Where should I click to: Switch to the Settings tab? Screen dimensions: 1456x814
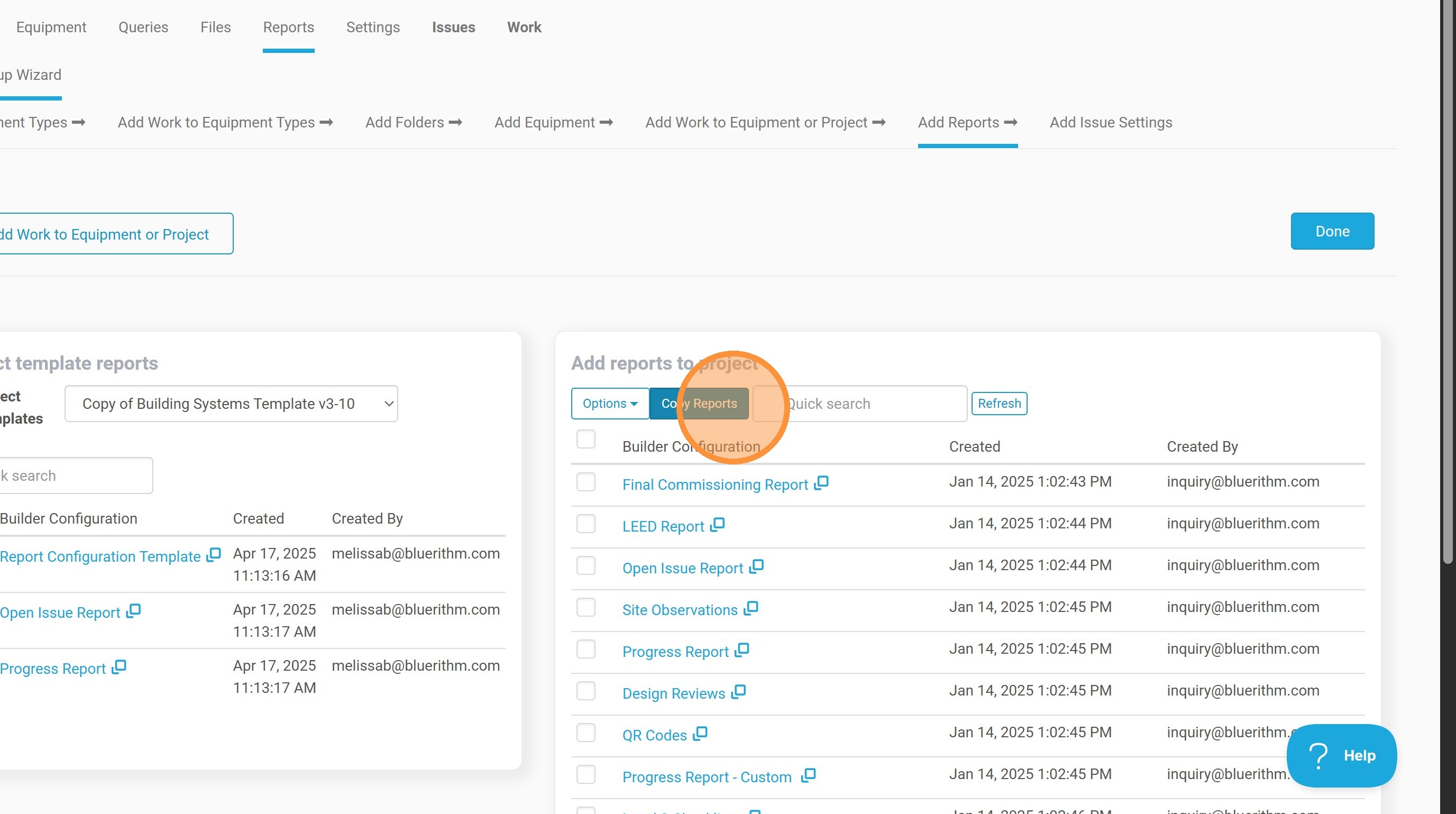pyautogui.click(x=372, y=26)
